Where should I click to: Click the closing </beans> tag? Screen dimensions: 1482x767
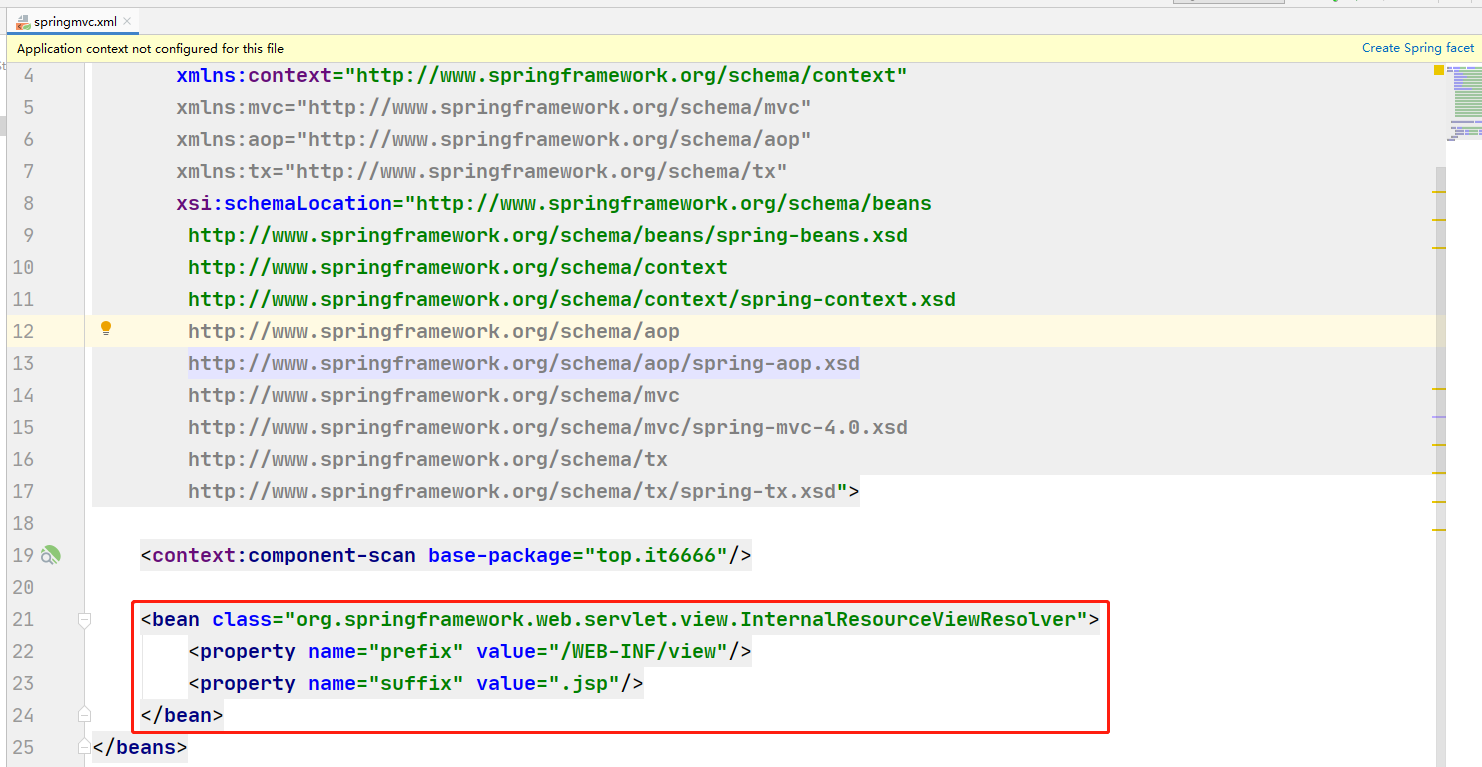coord(140,747)
